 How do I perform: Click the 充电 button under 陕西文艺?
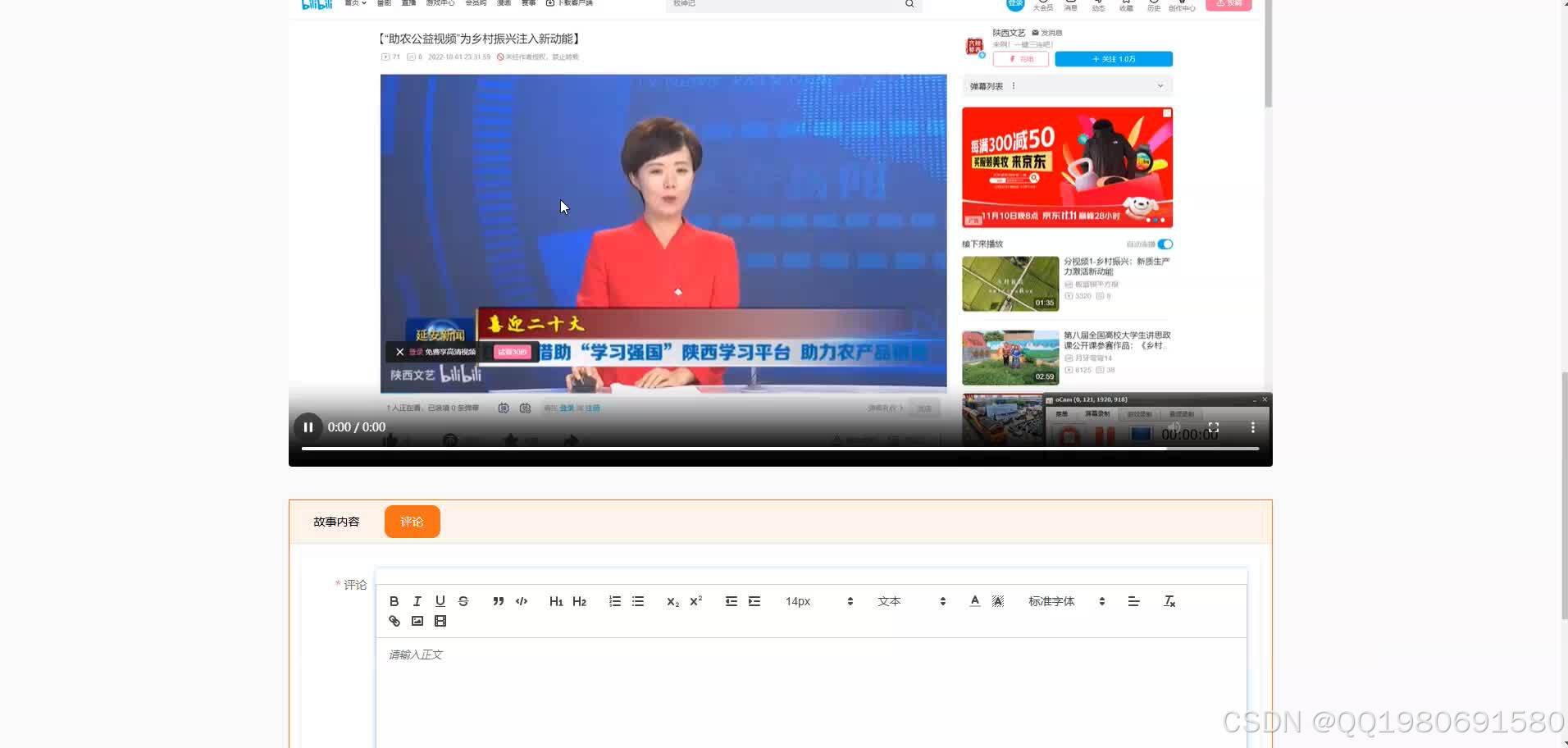tap(1021, 59)
